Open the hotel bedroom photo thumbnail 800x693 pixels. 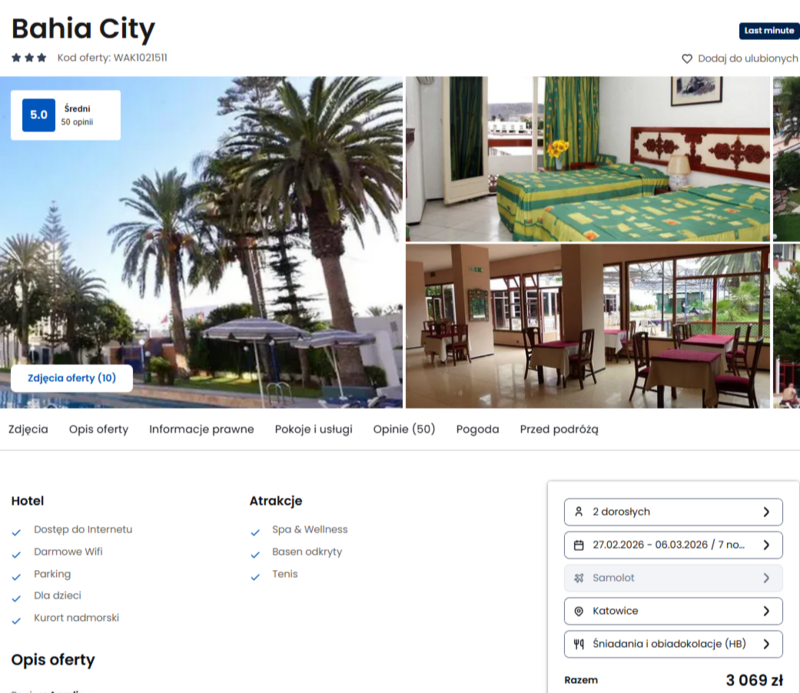588,159
